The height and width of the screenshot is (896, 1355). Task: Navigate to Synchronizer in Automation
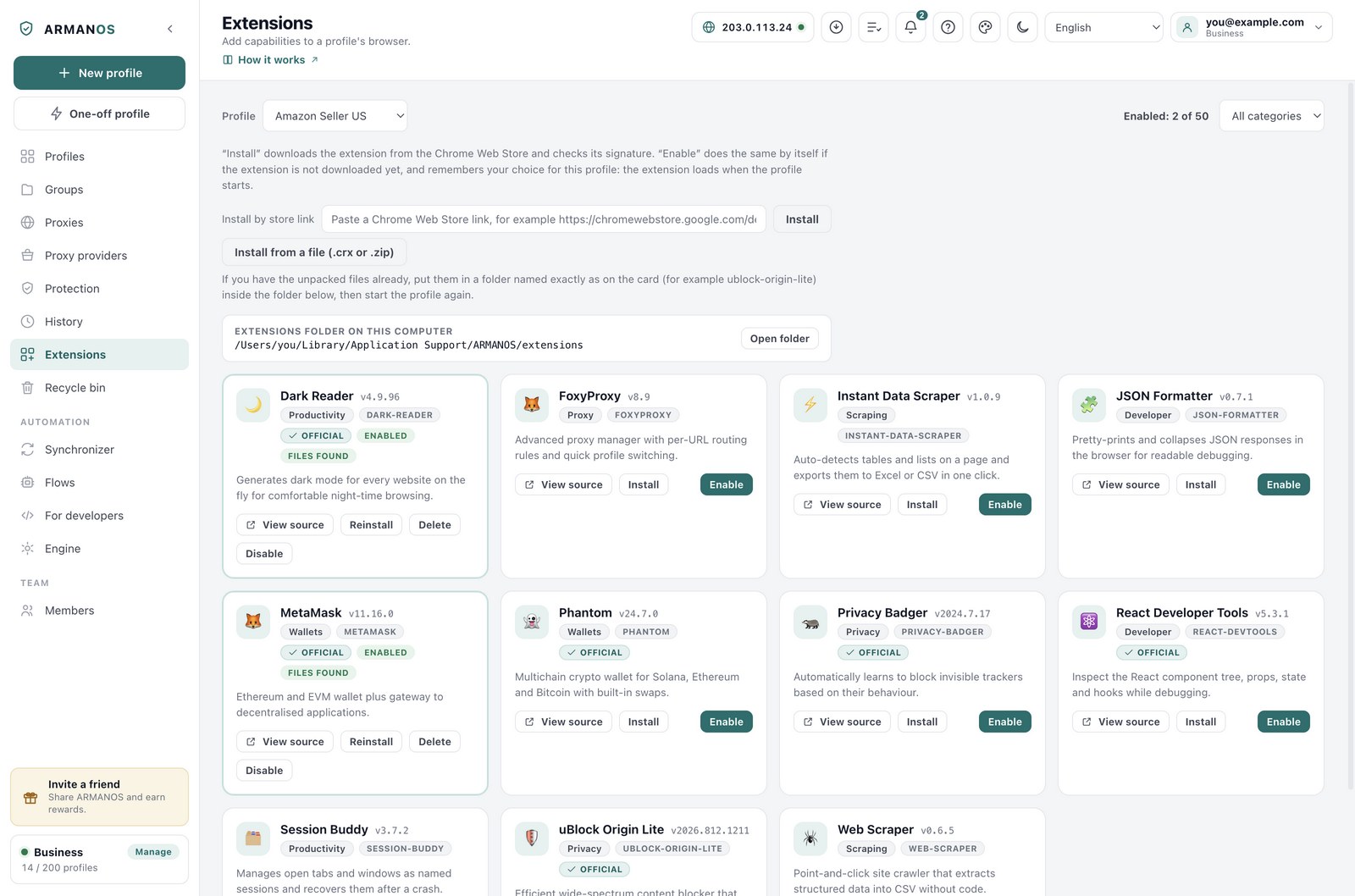[99, 450]
